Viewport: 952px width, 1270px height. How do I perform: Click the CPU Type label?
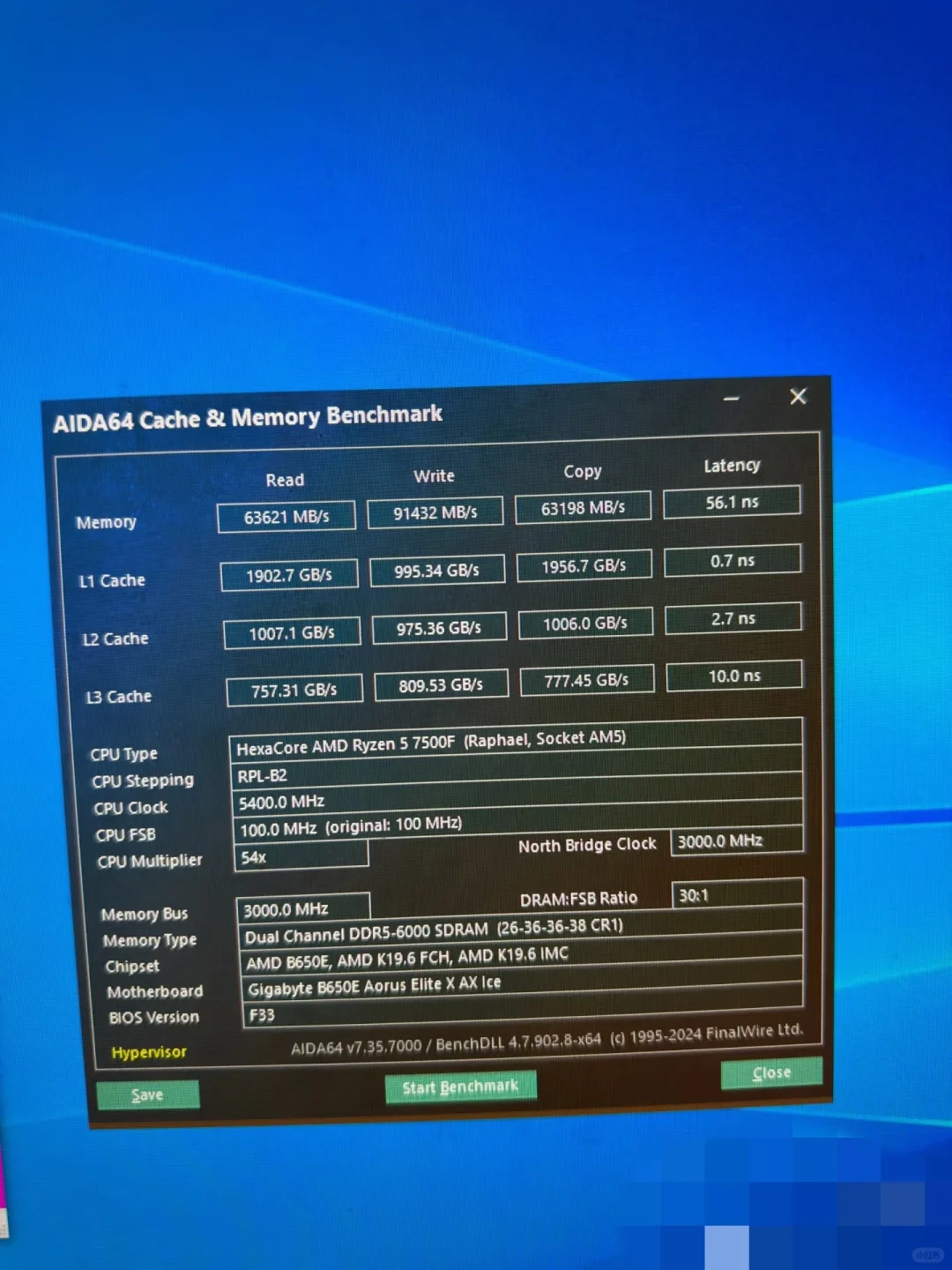pos(123,754)
